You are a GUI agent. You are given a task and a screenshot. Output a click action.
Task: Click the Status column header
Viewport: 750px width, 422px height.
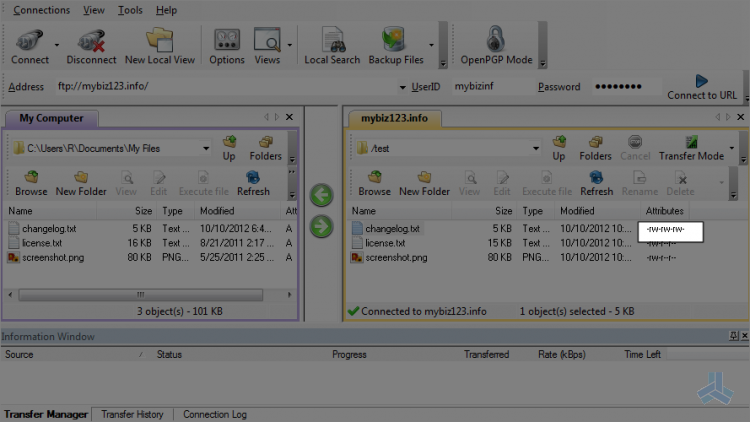169,355
